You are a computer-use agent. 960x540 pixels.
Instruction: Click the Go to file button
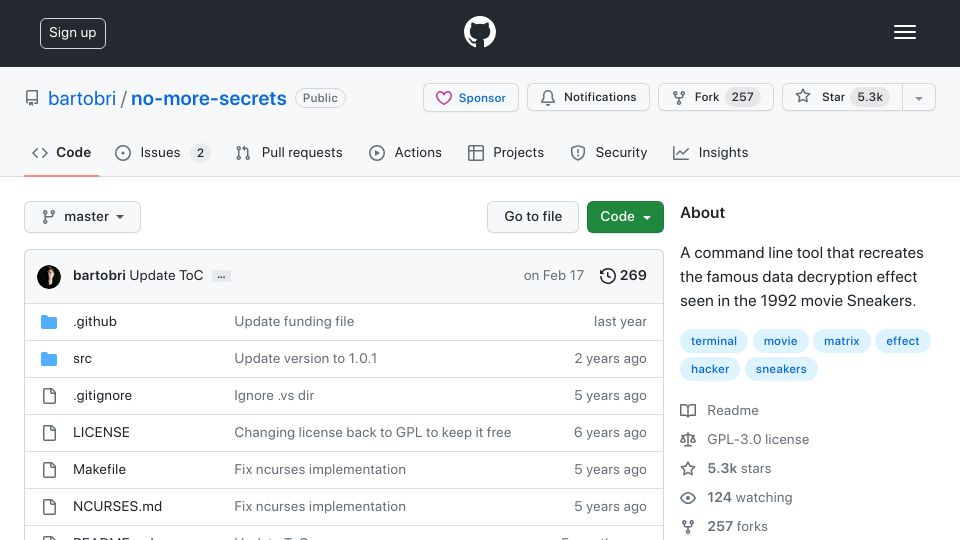coord(533,217)
